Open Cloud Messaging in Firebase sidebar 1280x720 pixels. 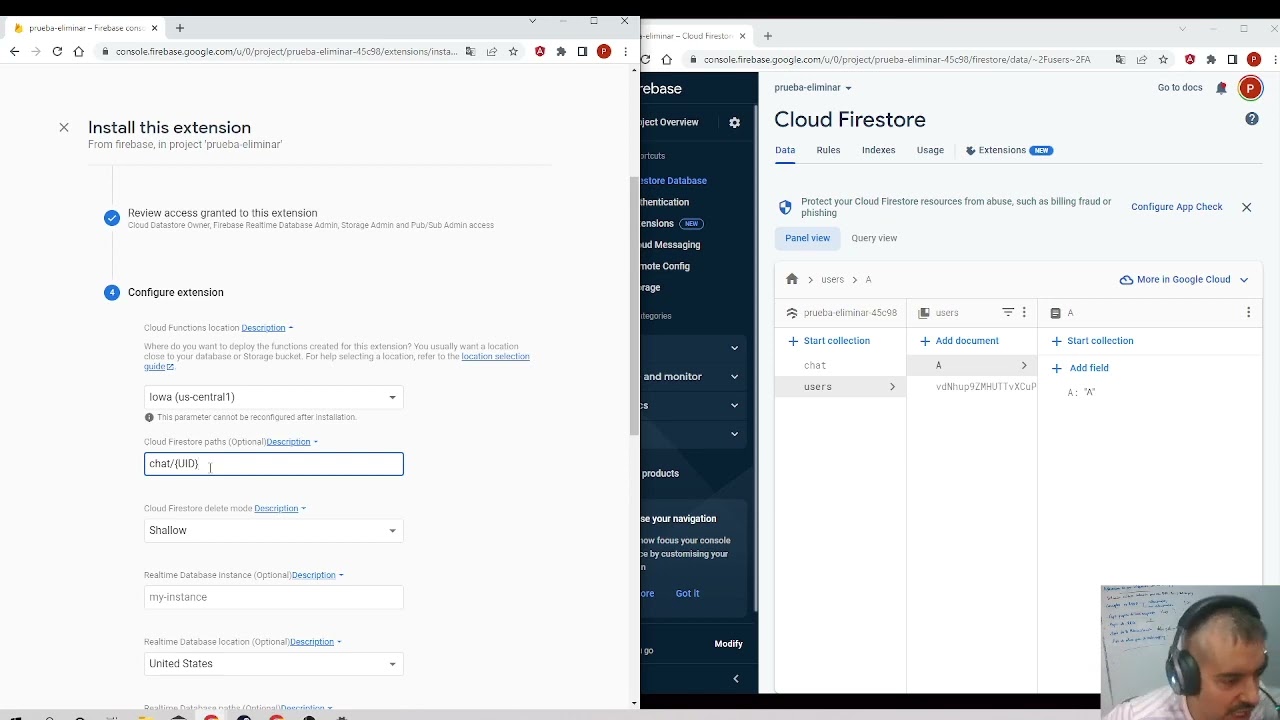670,245
